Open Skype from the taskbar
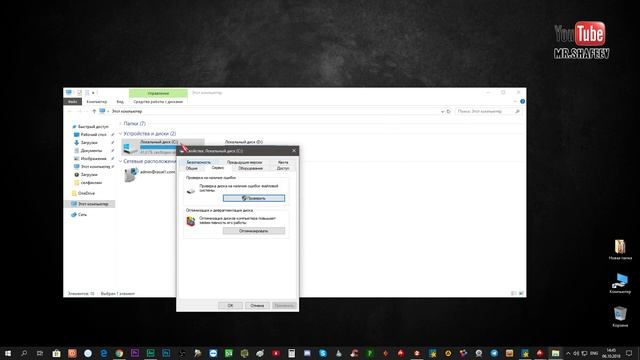Screen dimensions: 640x360 coord(323,353)
